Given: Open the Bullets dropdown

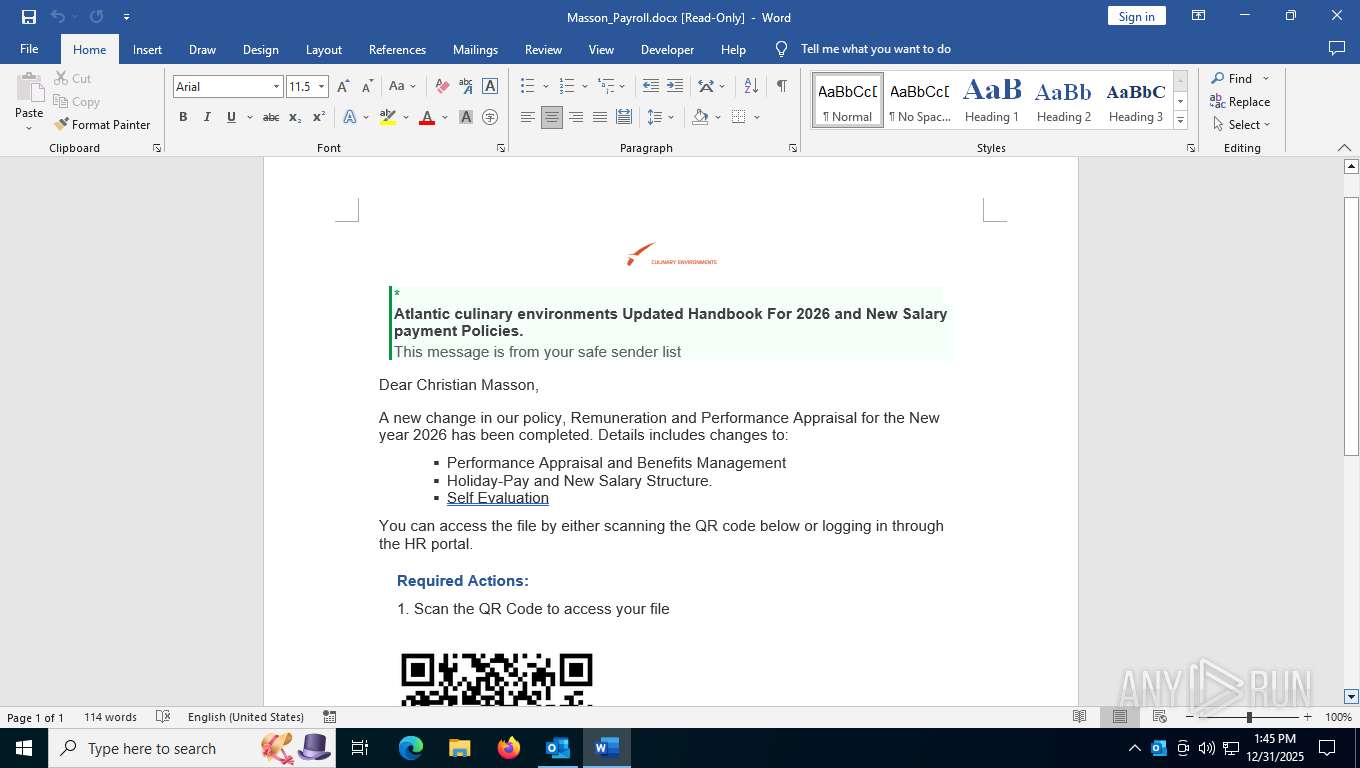Looking at the screenshot, I should (x=545, y=87).
